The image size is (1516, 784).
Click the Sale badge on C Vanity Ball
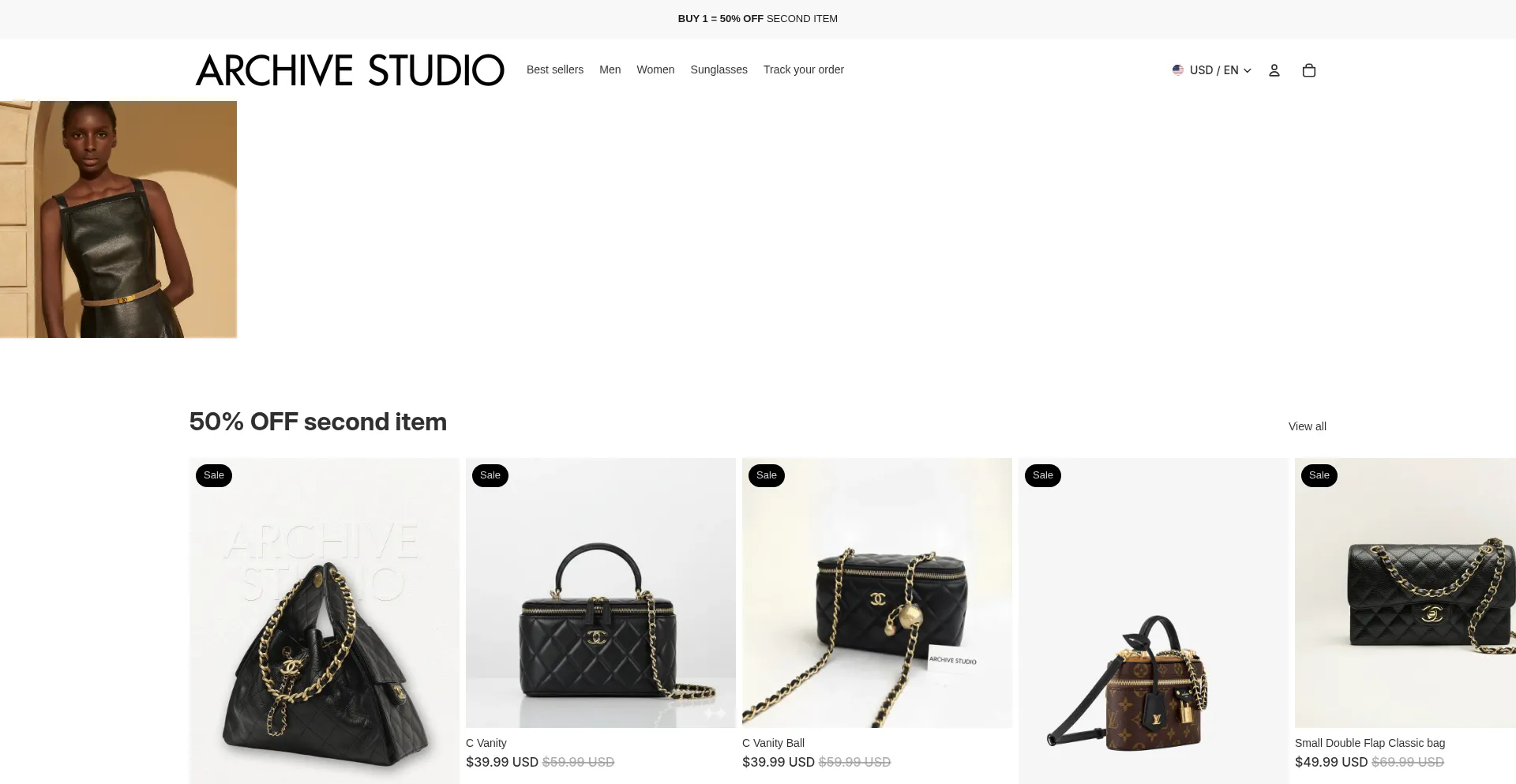click(767, 475)
